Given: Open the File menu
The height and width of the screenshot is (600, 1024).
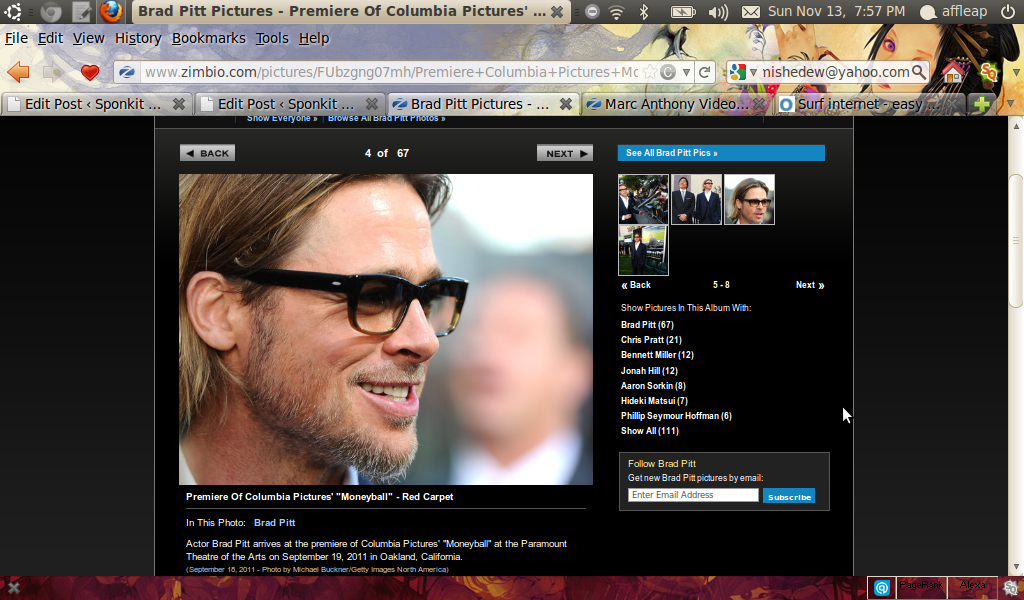Looking at the screenshot, I should [x=16, y=39].
